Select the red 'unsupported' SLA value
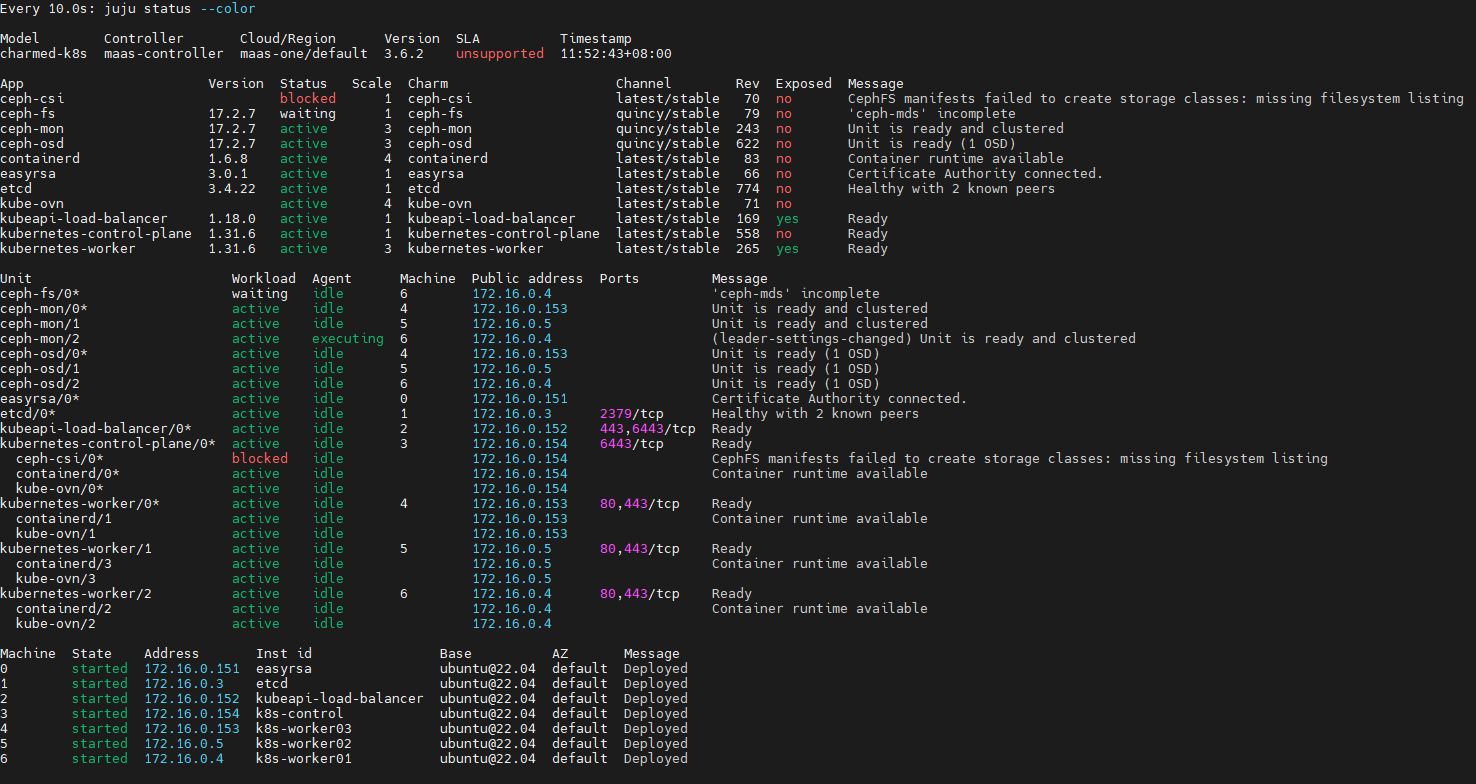This screenshot has width=1476, height=784. (x=500, y=54)
